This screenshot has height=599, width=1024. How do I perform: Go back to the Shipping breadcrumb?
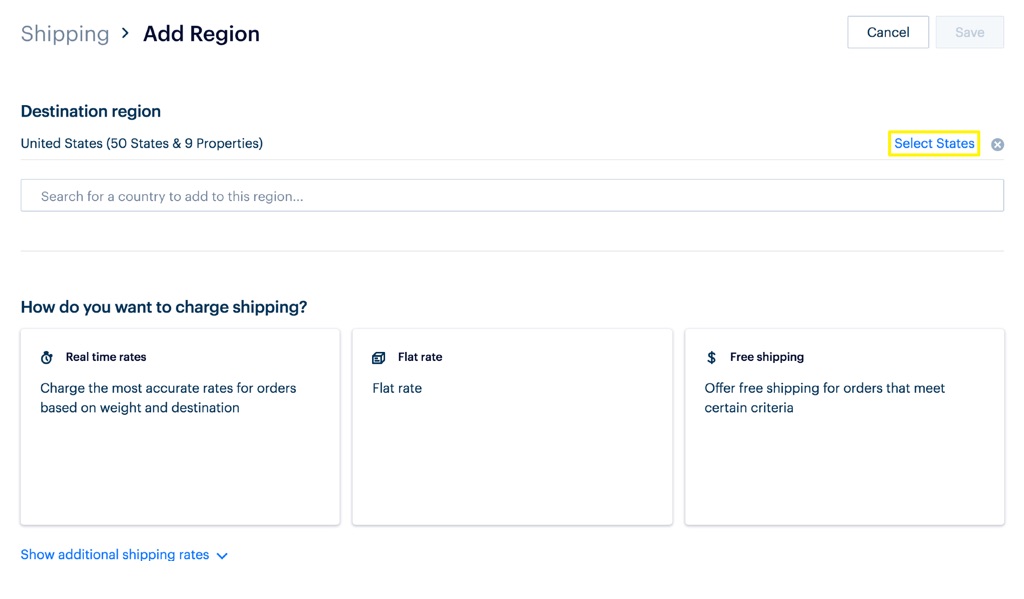[x=65, y=33]
